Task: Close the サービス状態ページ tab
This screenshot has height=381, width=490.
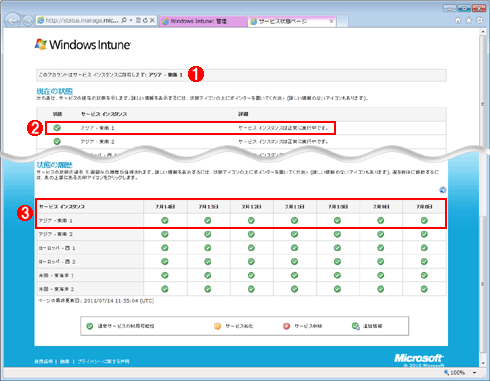Action: click(x=331, y=21)
